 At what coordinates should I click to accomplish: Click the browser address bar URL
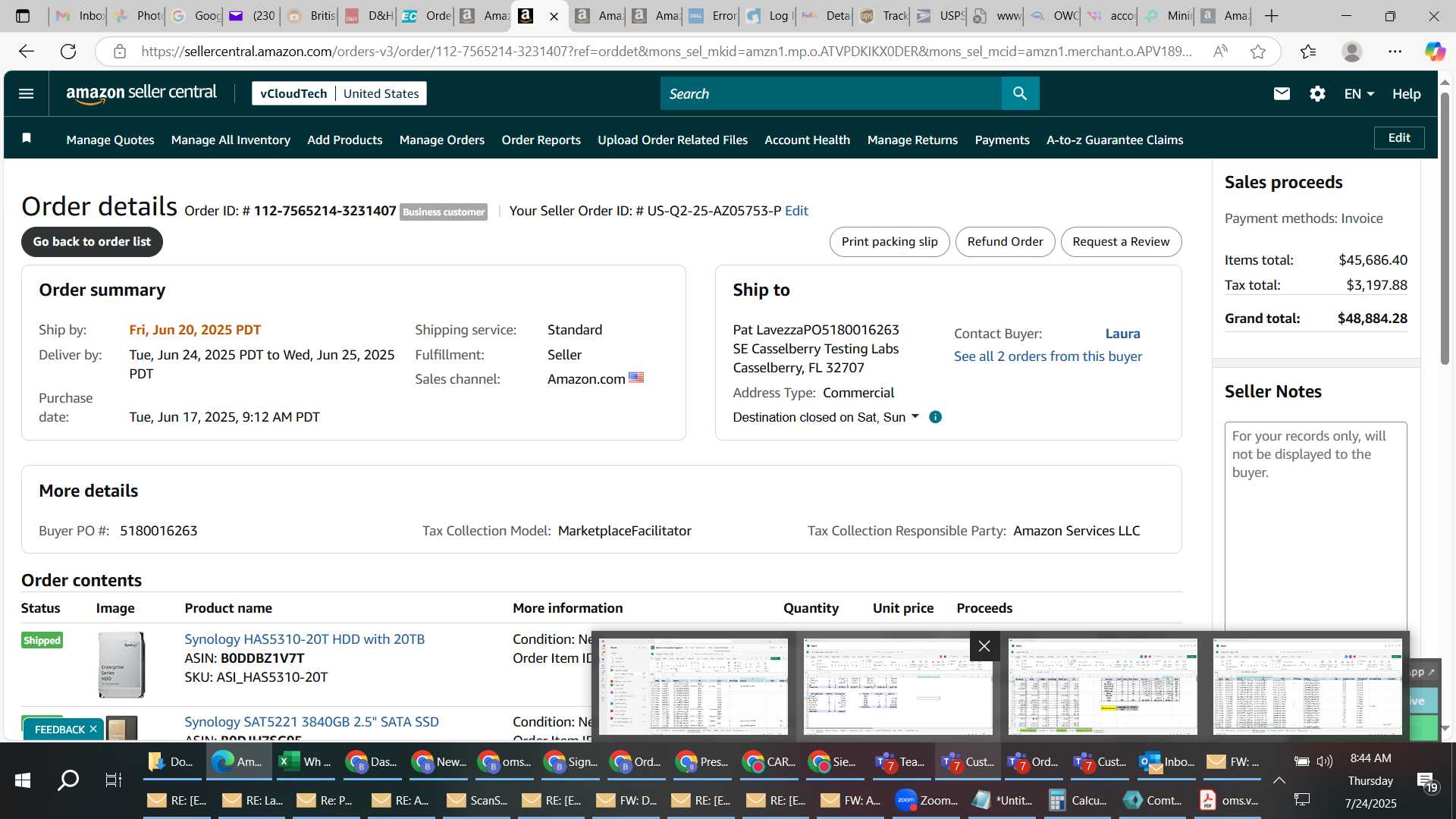pyautogui.click(x=667, y=51)
